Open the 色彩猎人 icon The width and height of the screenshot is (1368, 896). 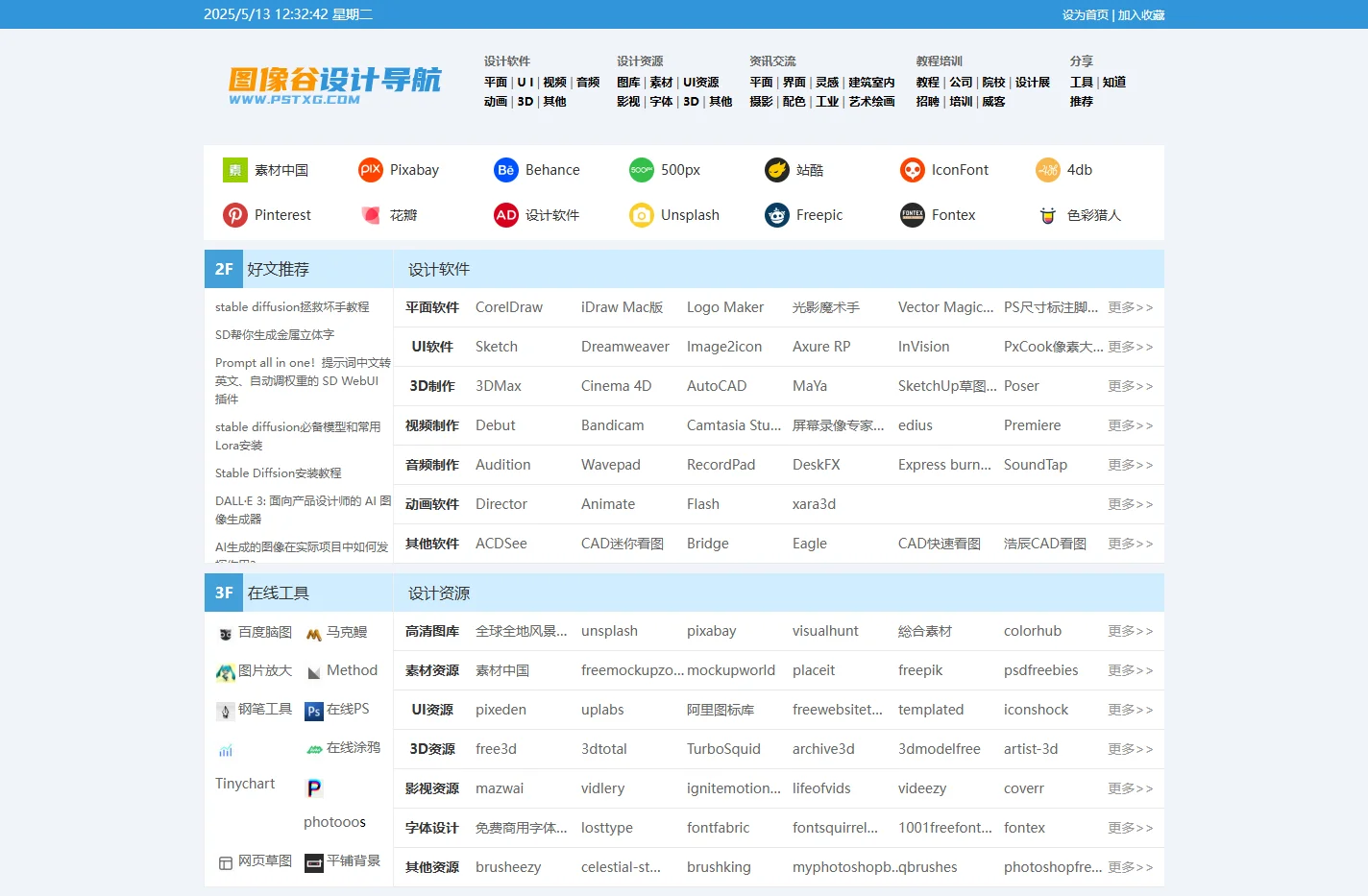(1048, 215)
